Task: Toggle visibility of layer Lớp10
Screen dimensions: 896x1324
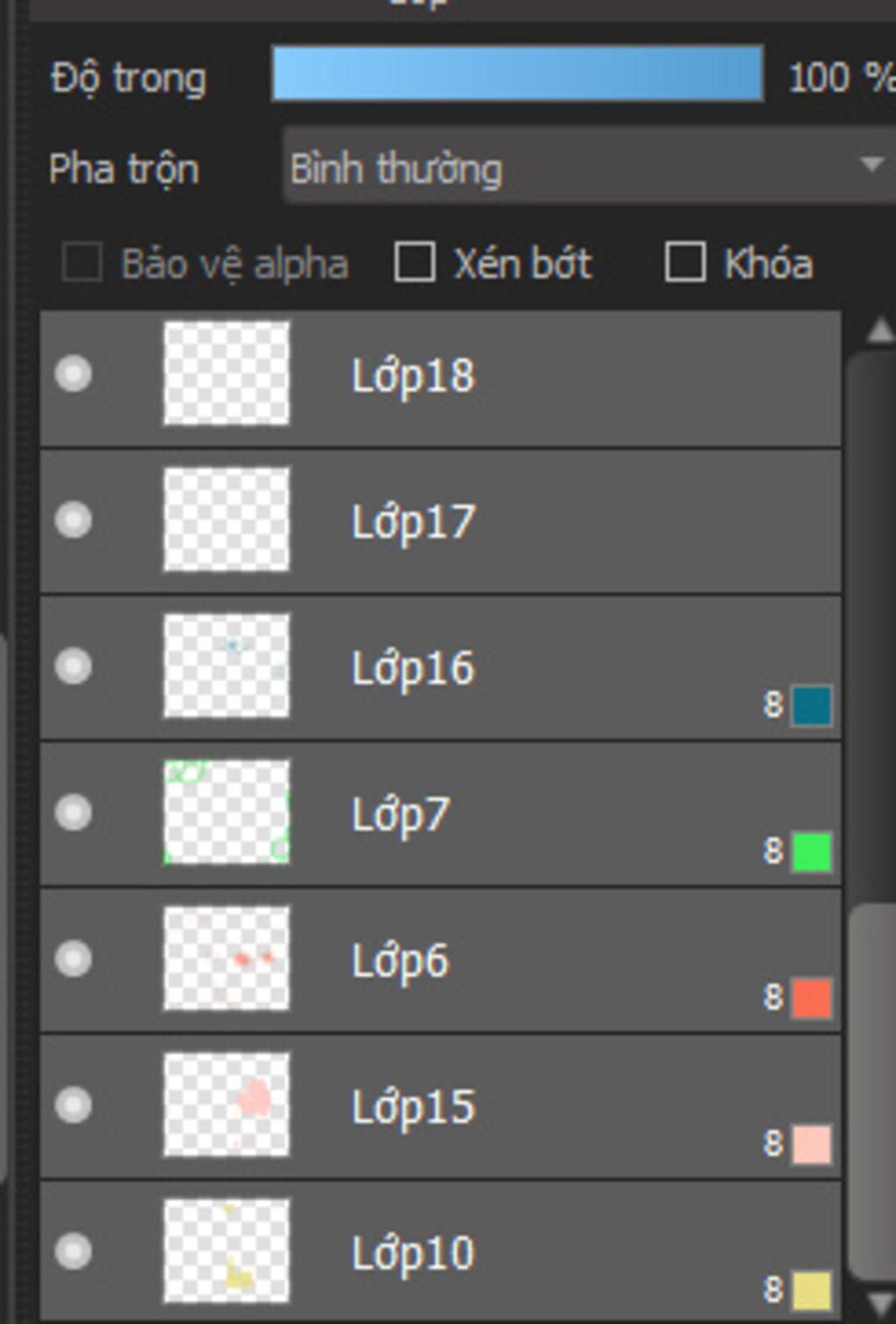Action: tap(73, 1251)
